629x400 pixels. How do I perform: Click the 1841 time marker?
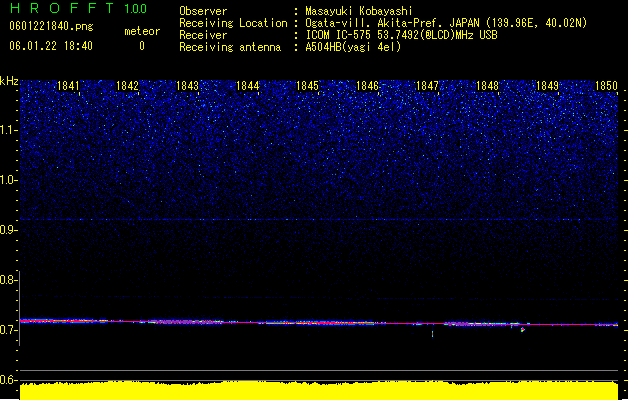click(x=68, y=86)
